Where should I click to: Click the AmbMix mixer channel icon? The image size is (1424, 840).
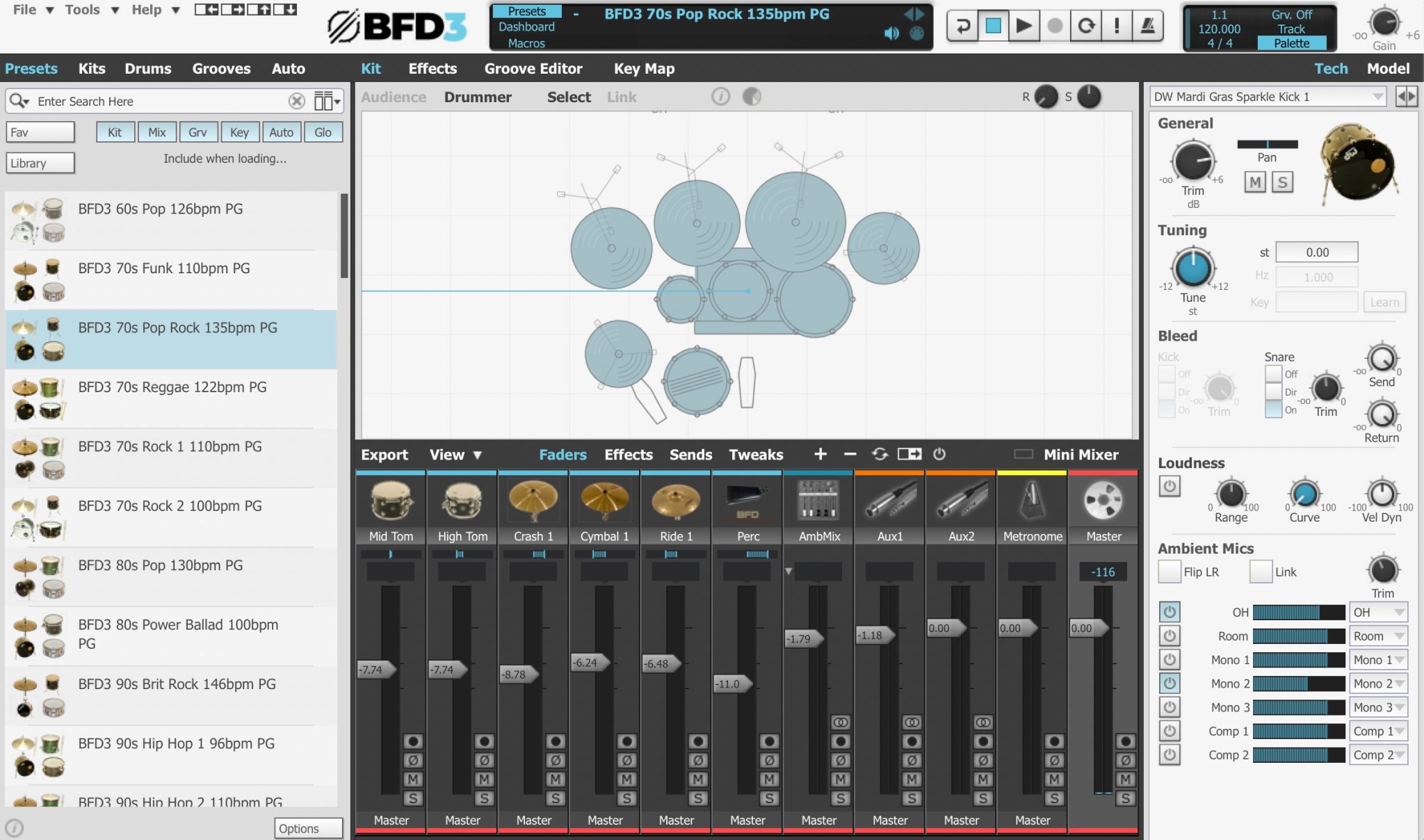click(x=818, y=499)
